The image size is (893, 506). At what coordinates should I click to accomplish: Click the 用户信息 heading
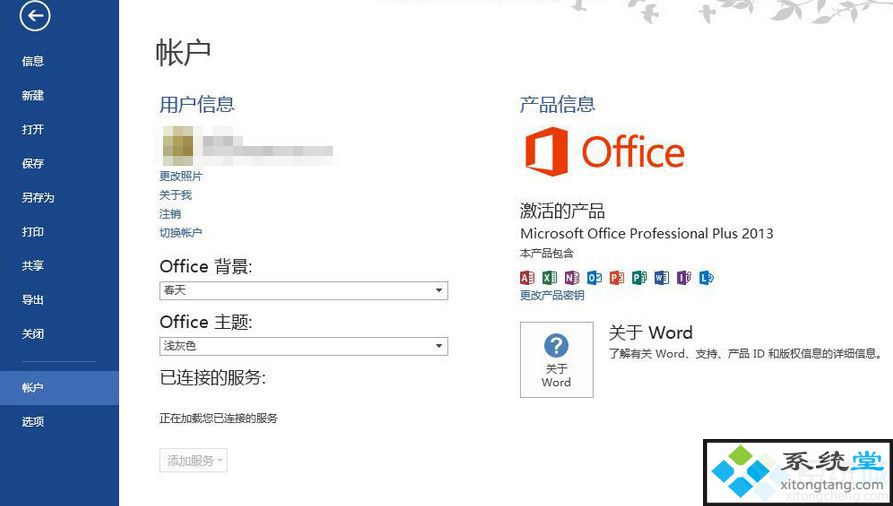pos(197,104)
